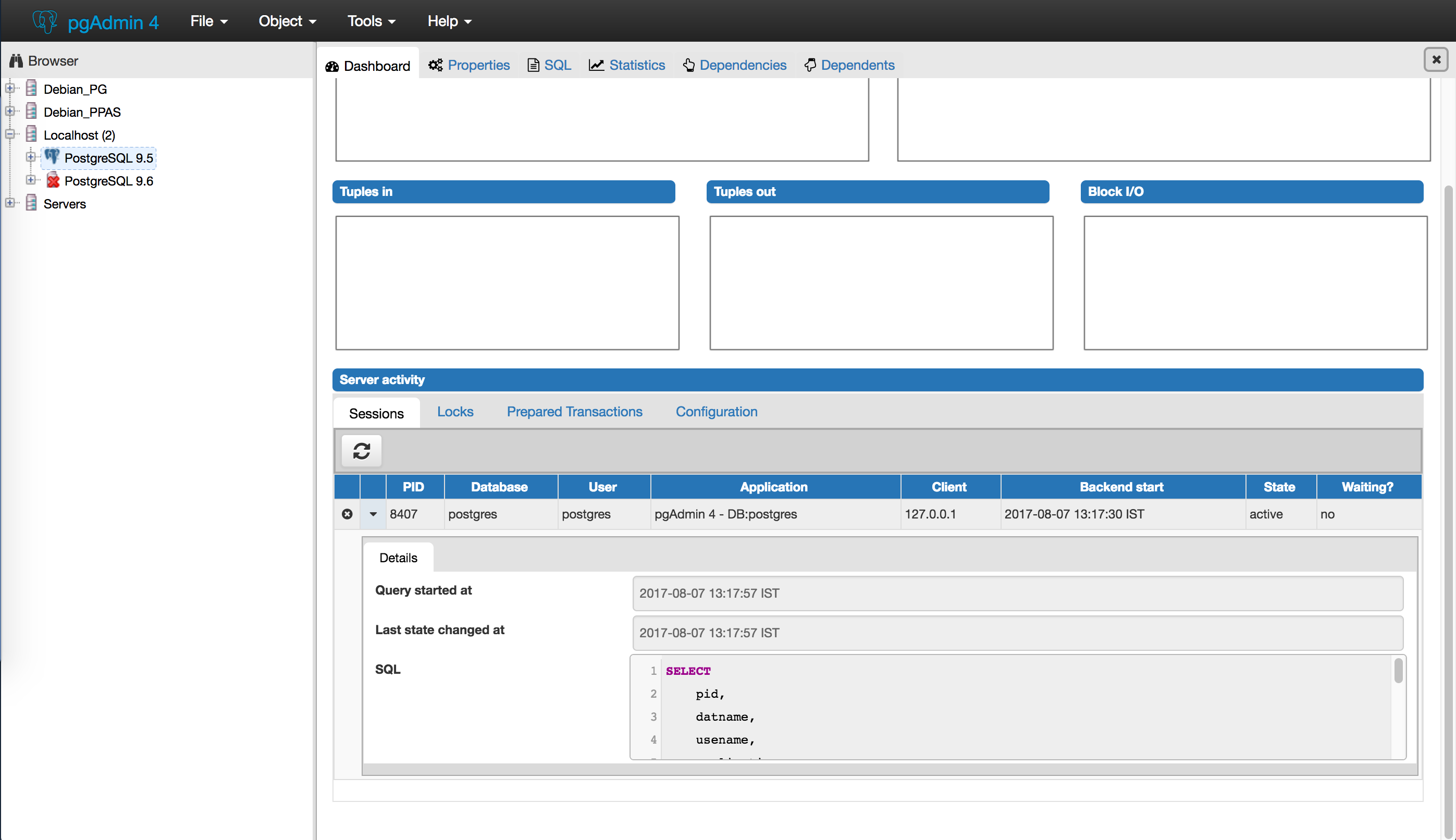Click the refresh sessions icon button
Screen dimensions: 1456x840
[x=361, y=451]
